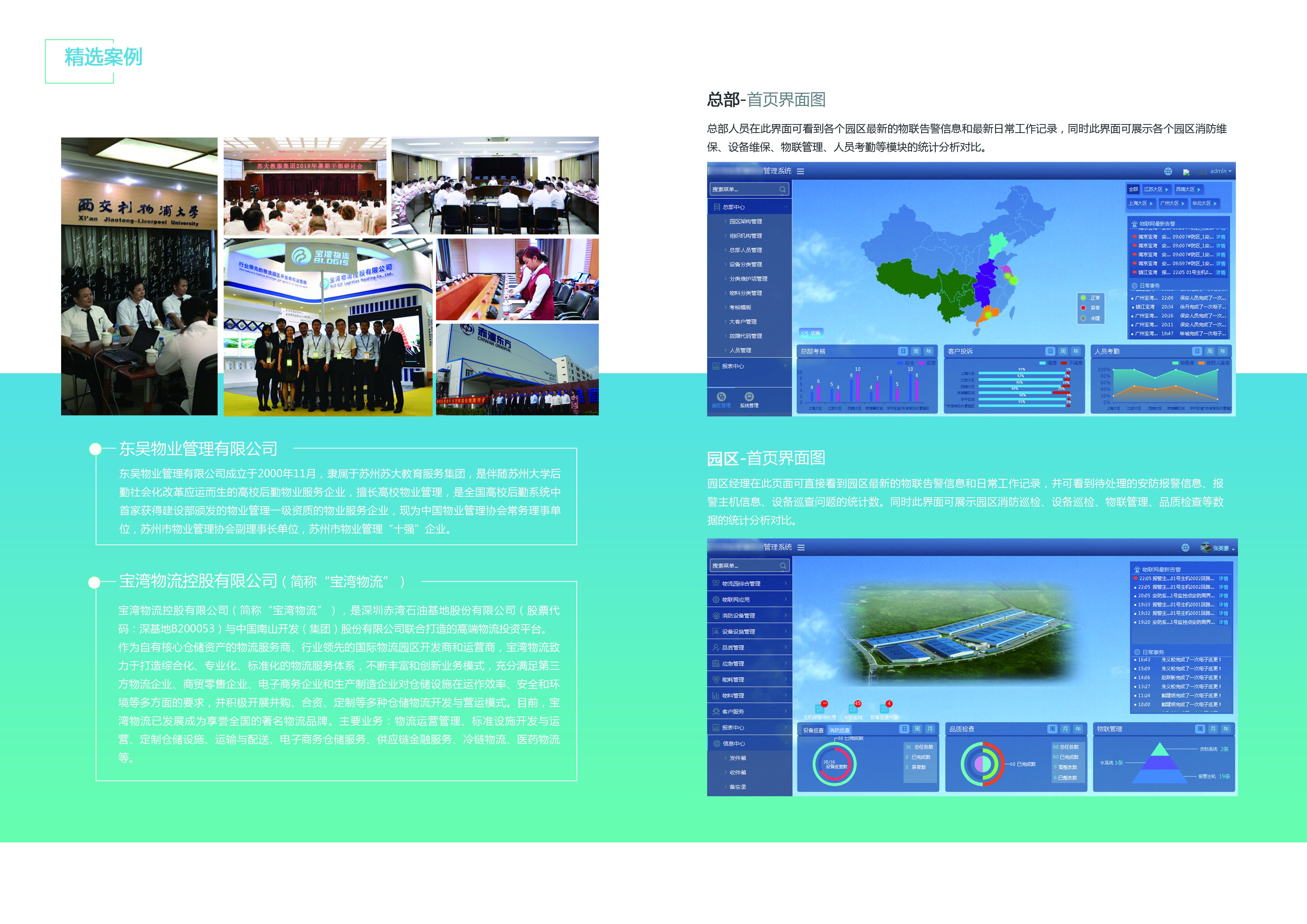Toggle 缺勤率 legend in 人员考勤 chart

tap(1183, 363)
